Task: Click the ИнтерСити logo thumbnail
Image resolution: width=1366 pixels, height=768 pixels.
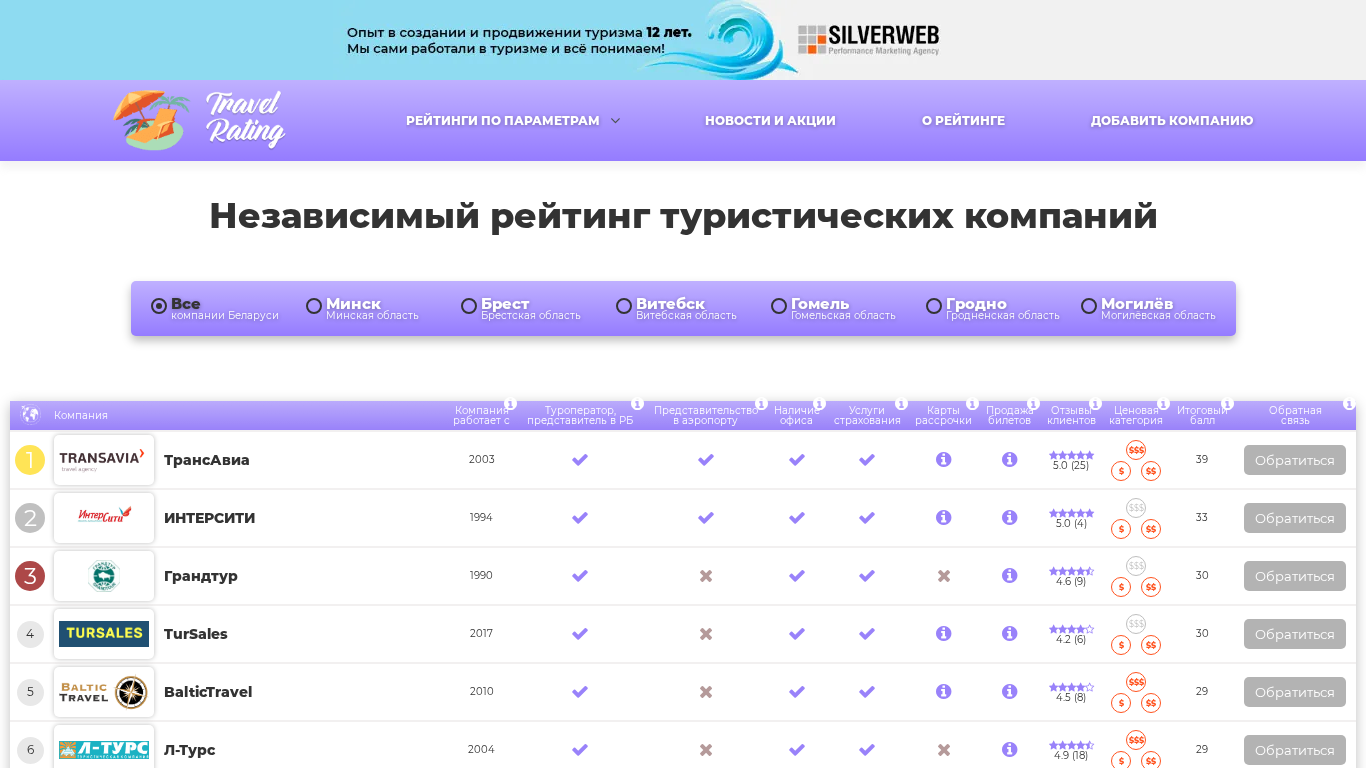Action: coord(104,518)
